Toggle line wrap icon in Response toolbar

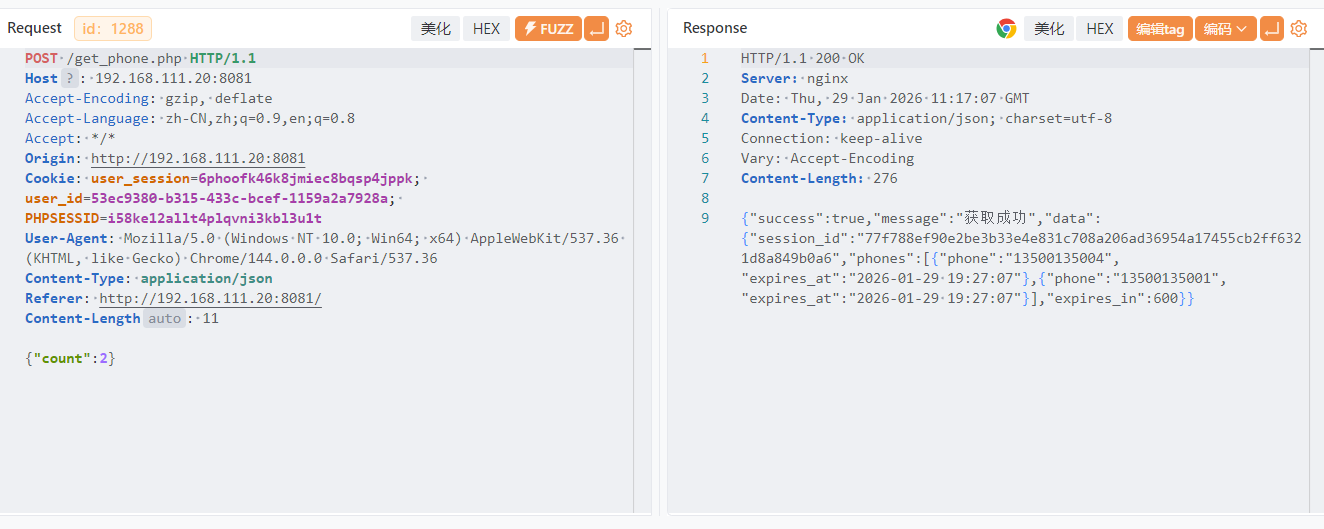click(1272, 29)
